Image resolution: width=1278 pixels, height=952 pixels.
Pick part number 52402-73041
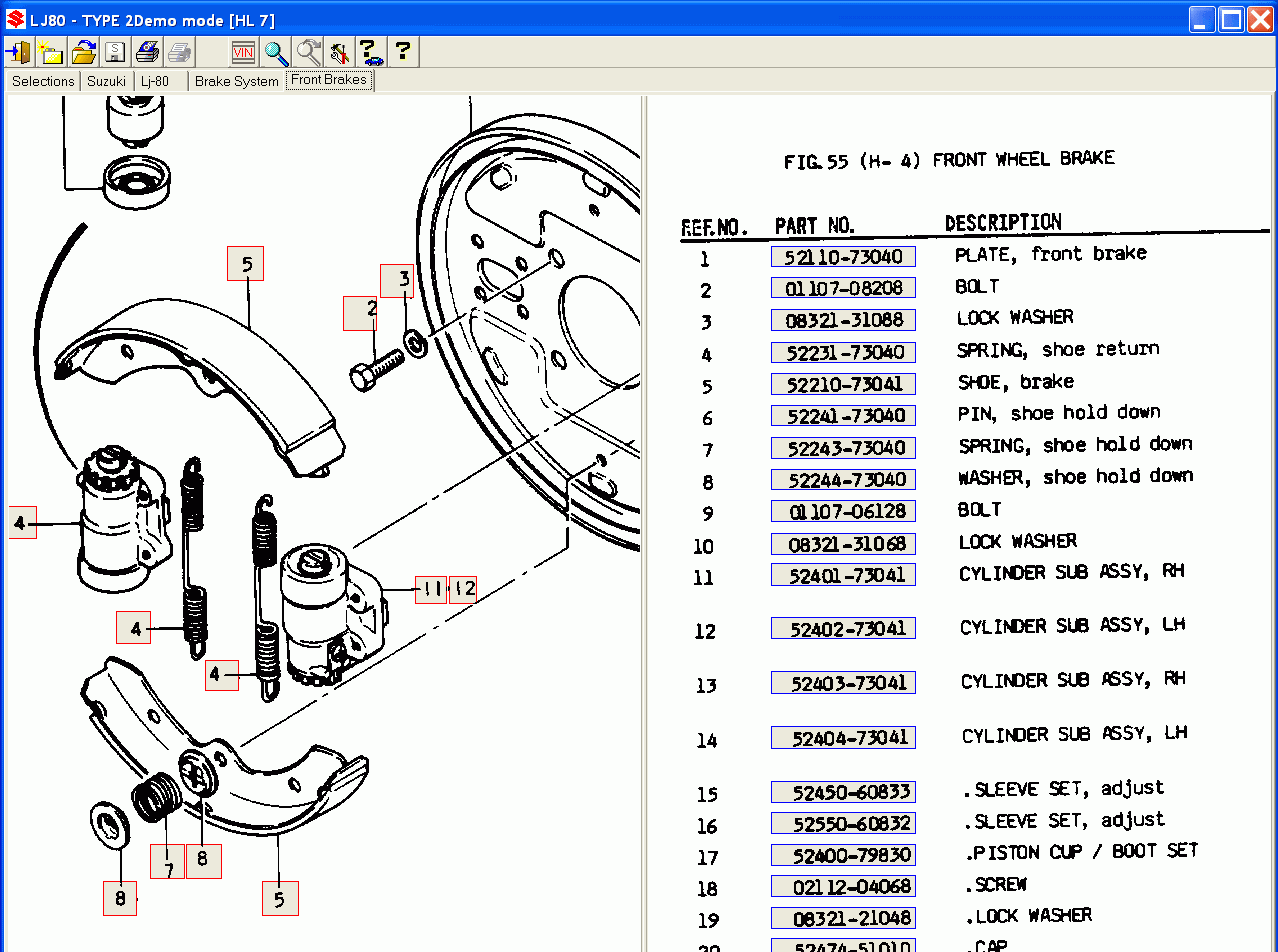pos(843,628)
